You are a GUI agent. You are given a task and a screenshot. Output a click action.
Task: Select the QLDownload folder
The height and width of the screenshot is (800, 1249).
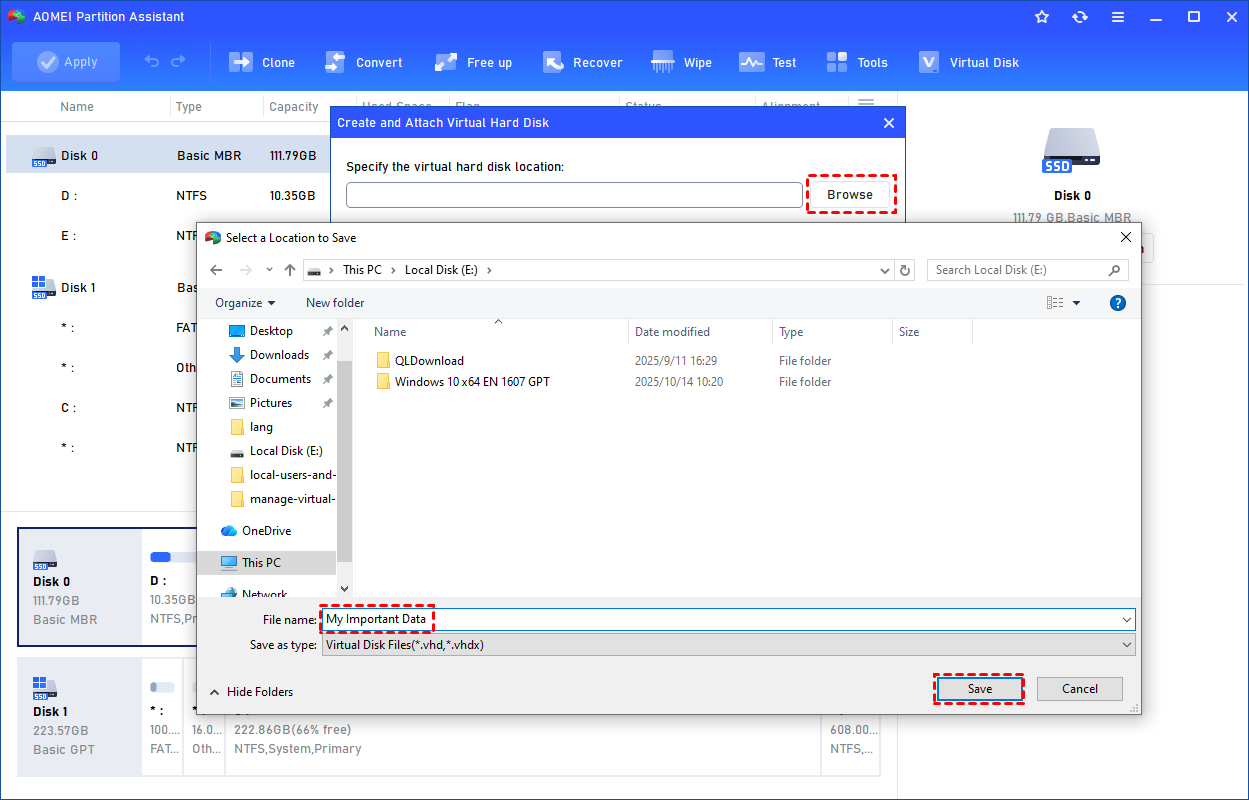(x=429, y=361)
